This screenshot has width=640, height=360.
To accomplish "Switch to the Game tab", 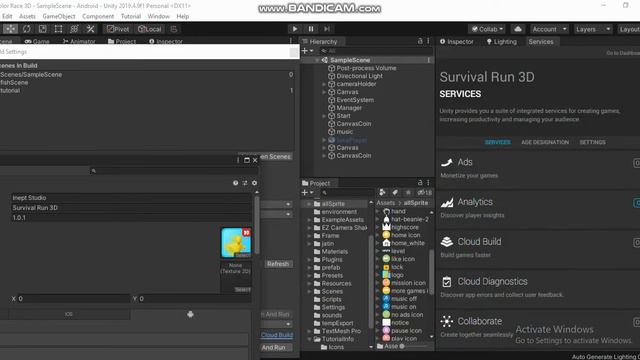I will point(37,42).
